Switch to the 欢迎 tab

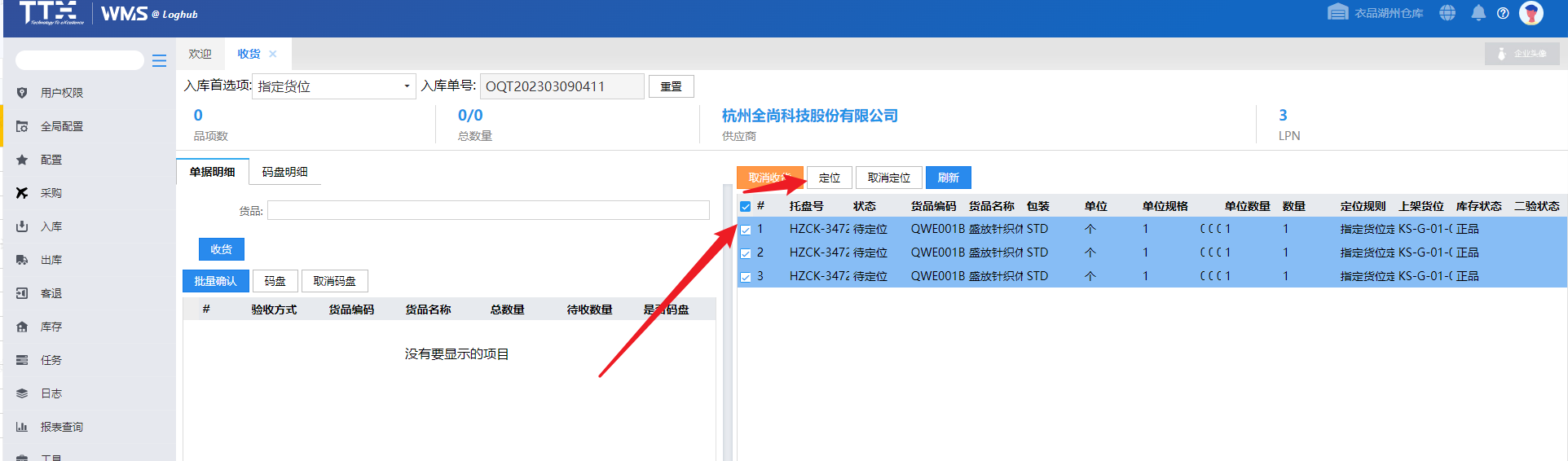coord(200,54)
